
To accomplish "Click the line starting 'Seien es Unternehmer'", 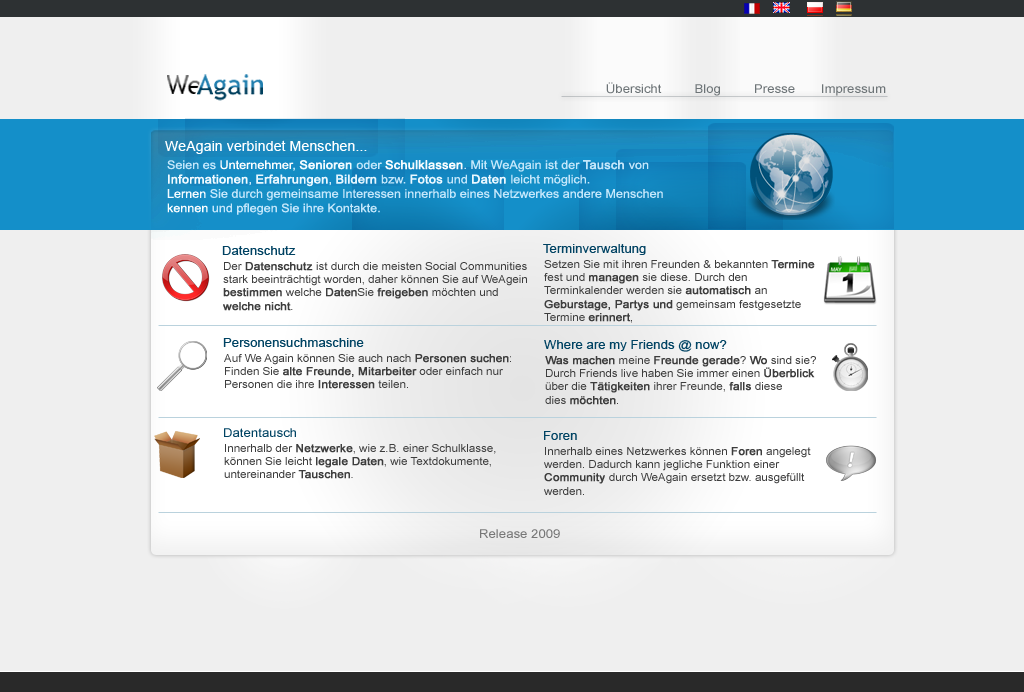I will click(408, 165).
